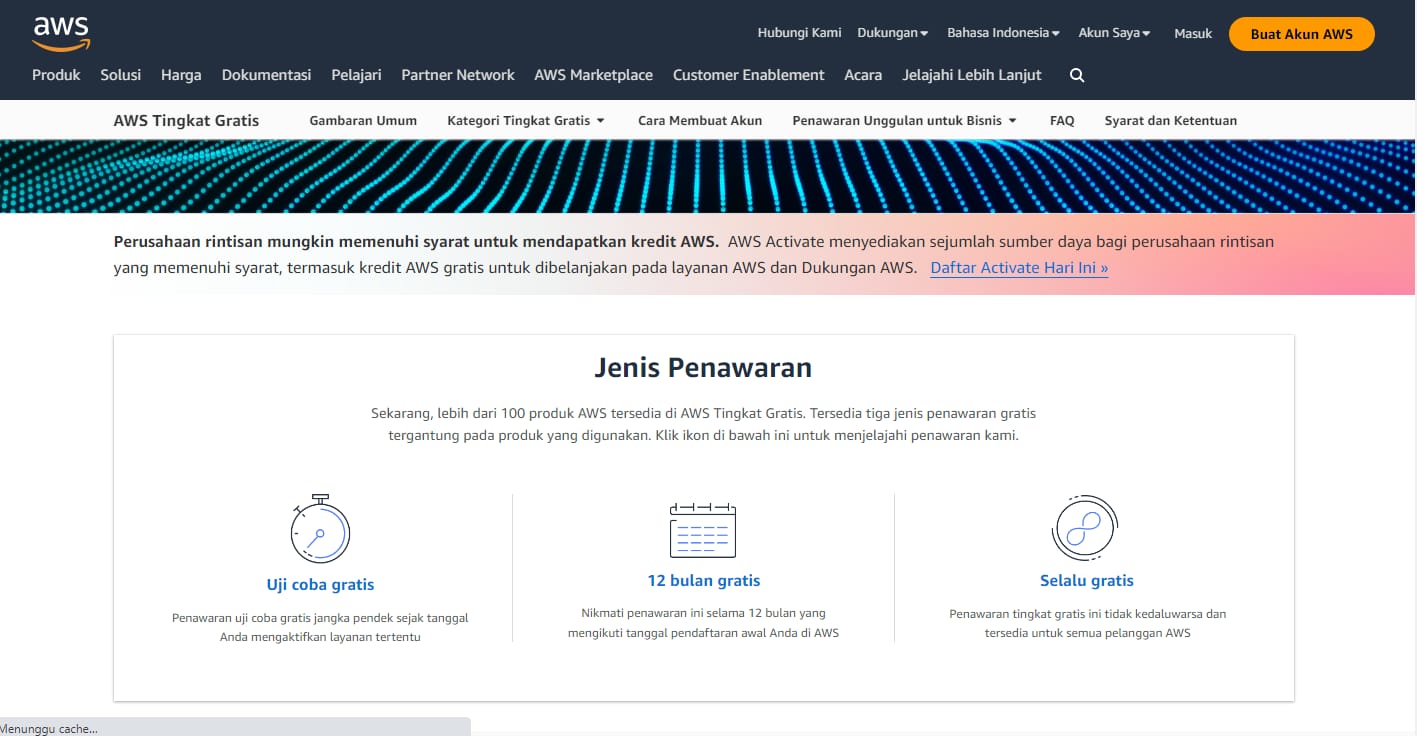Open the search magnifier icon

(1077, 75)
